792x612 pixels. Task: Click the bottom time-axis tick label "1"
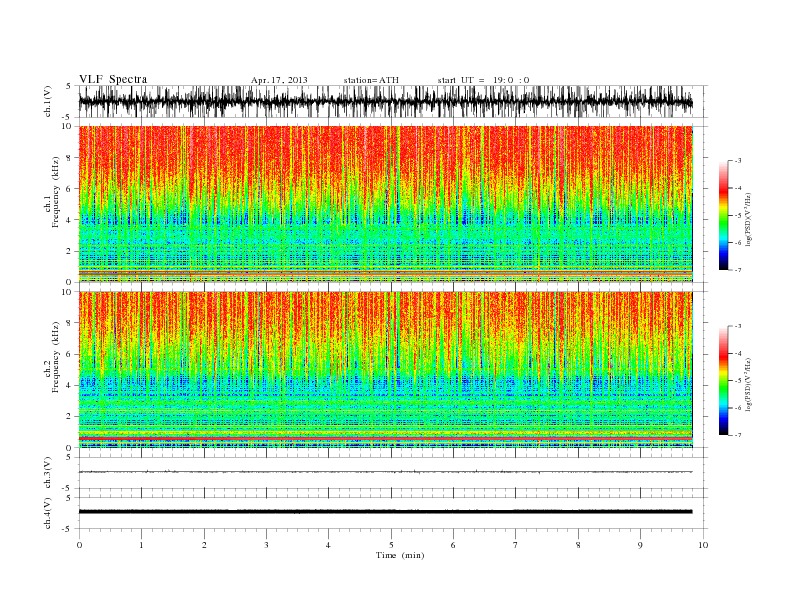coord(141,545)
